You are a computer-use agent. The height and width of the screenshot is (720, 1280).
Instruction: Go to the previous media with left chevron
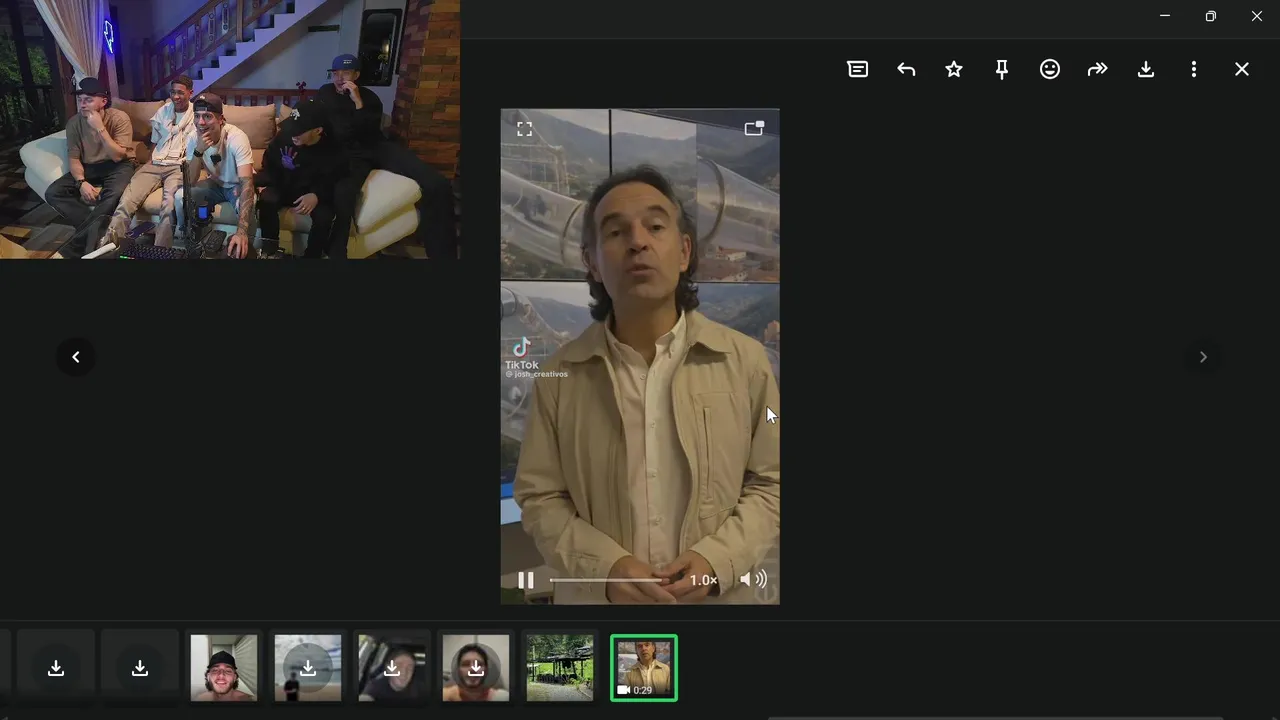[76, 357]
